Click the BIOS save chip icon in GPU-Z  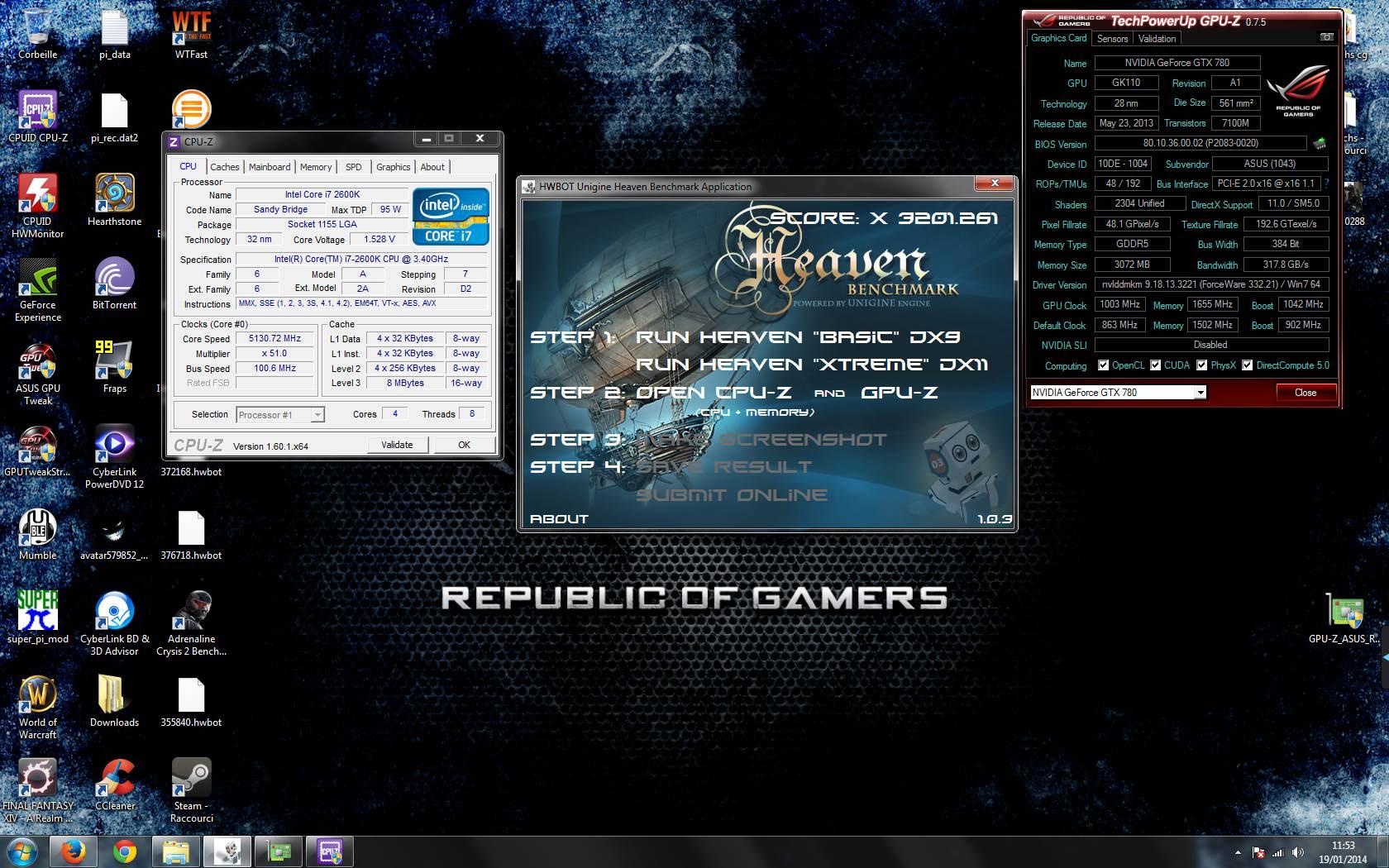(x=1320, y=143)
